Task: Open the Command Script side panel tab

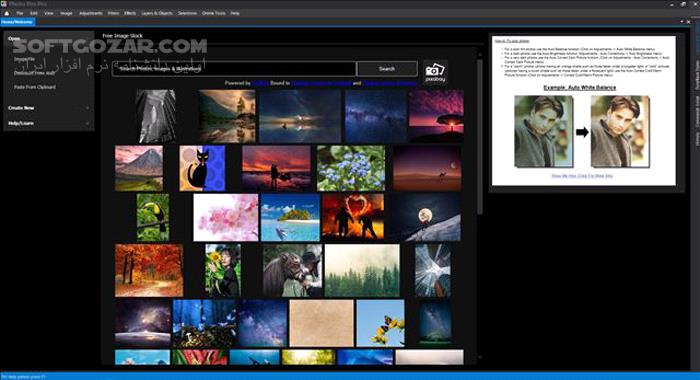Action: point(697,112)
